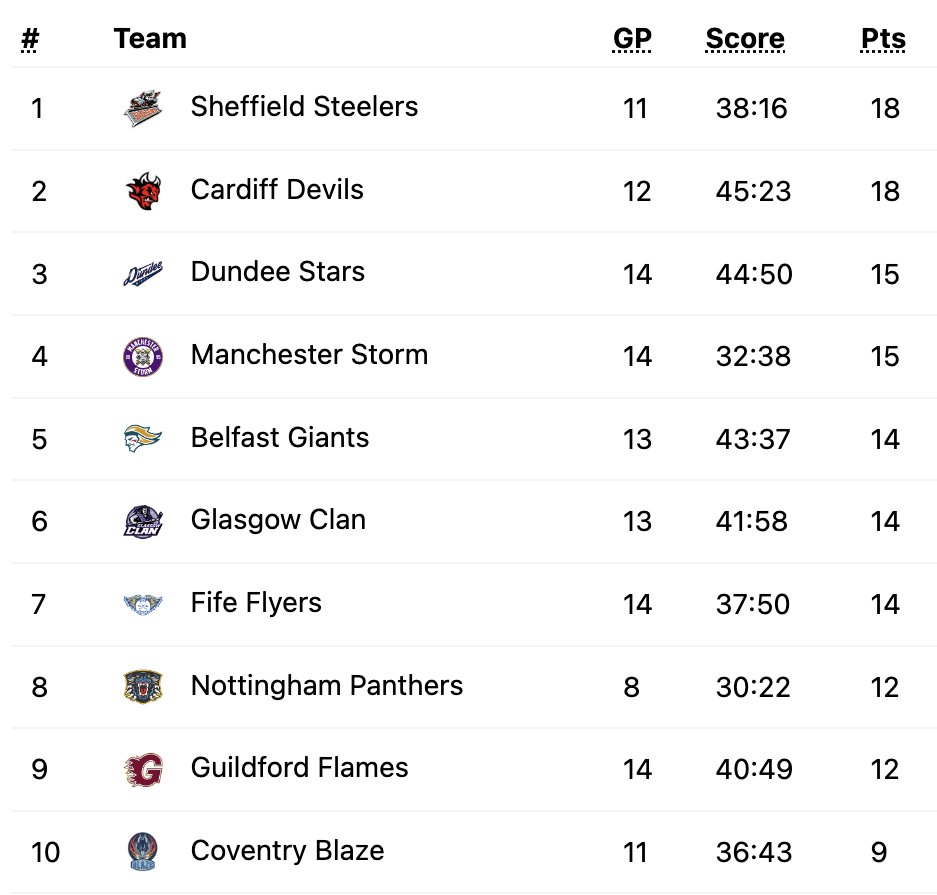Sort by the Pts column header
The height and width of the screenshot is (895, 937).
coord(883,39)
